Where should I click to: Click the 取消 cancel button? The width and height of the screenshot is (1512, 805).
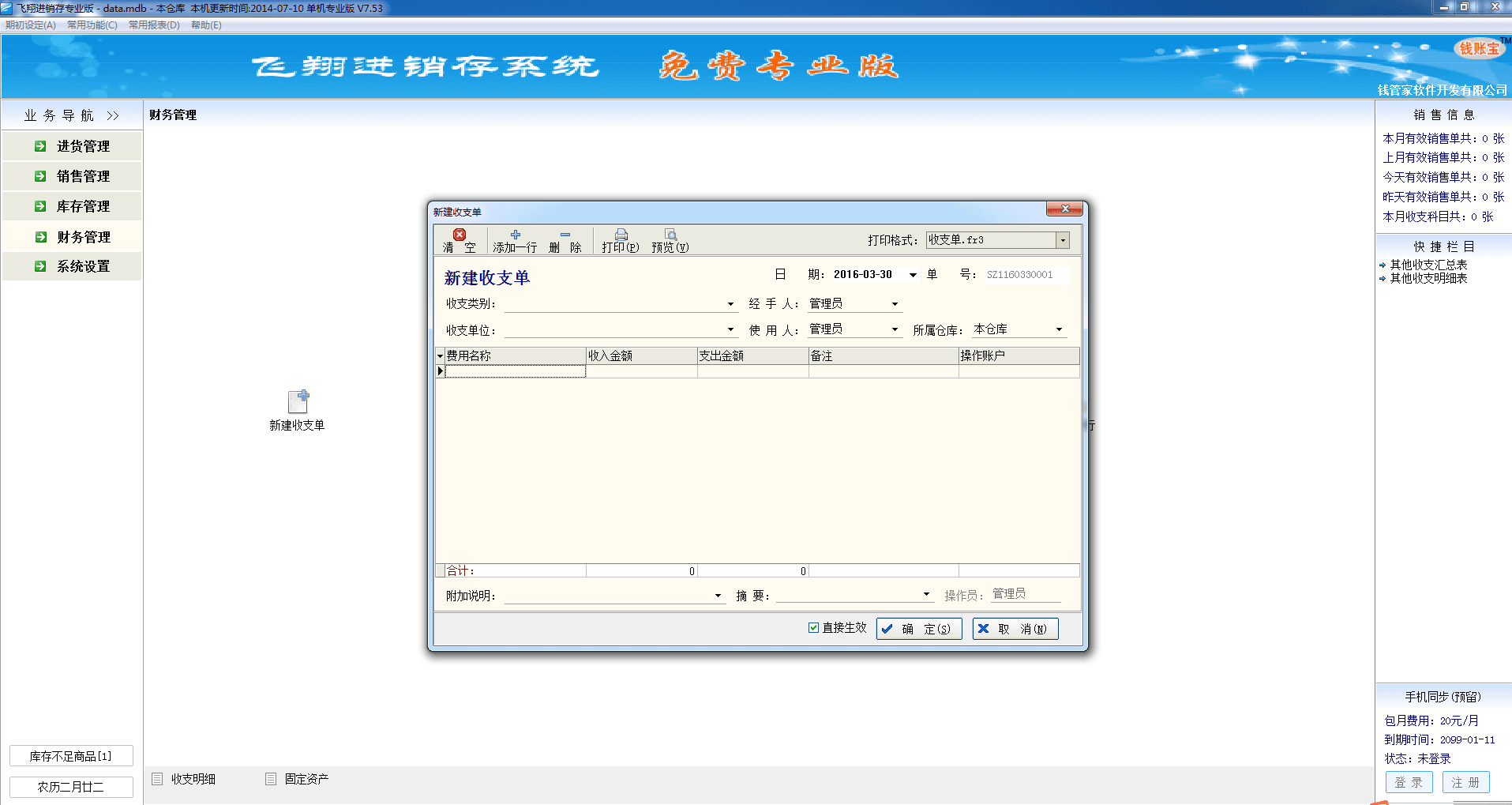[x=1015, y=629]
